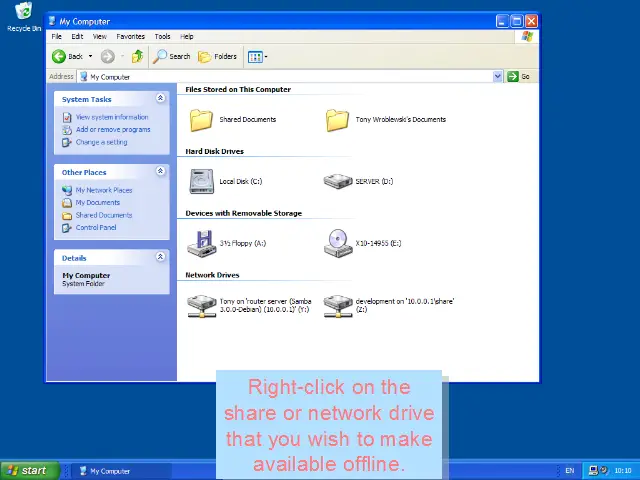The width and height of the screenshot is (640, 480).
Task: Open the Address bar dropdown
Action: point(497,77)
